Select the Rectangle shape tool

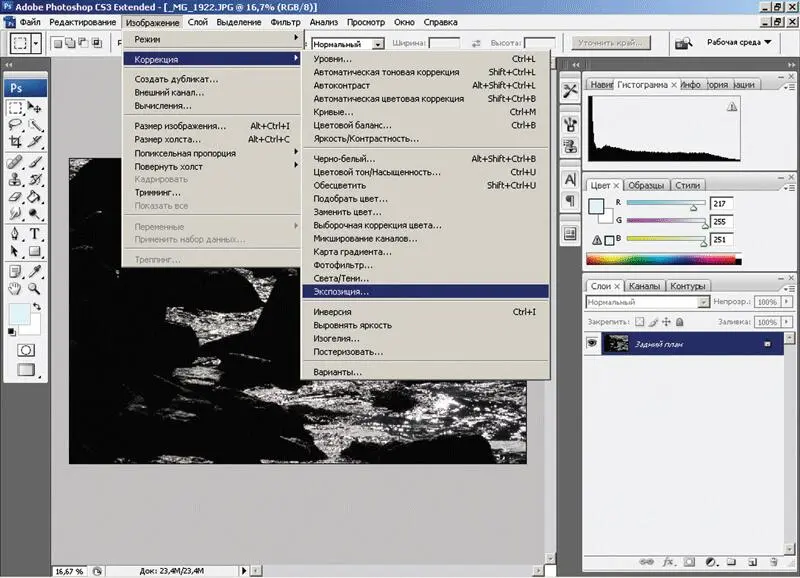point(34,251)
